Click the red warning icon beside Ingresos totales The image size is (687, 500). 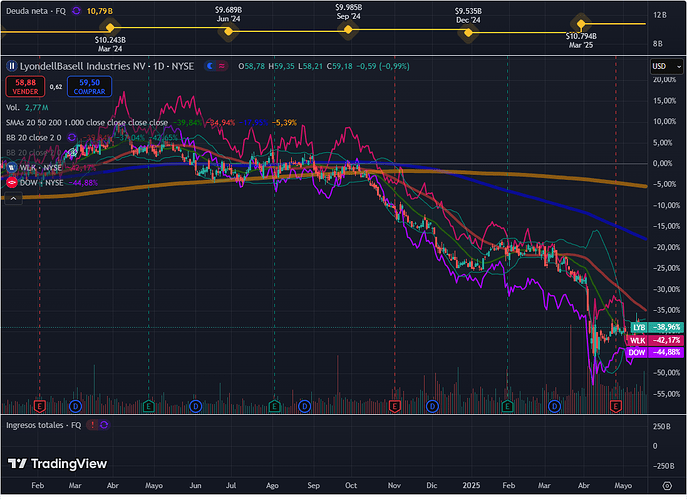pyautogui.click(x=92, y=425)
